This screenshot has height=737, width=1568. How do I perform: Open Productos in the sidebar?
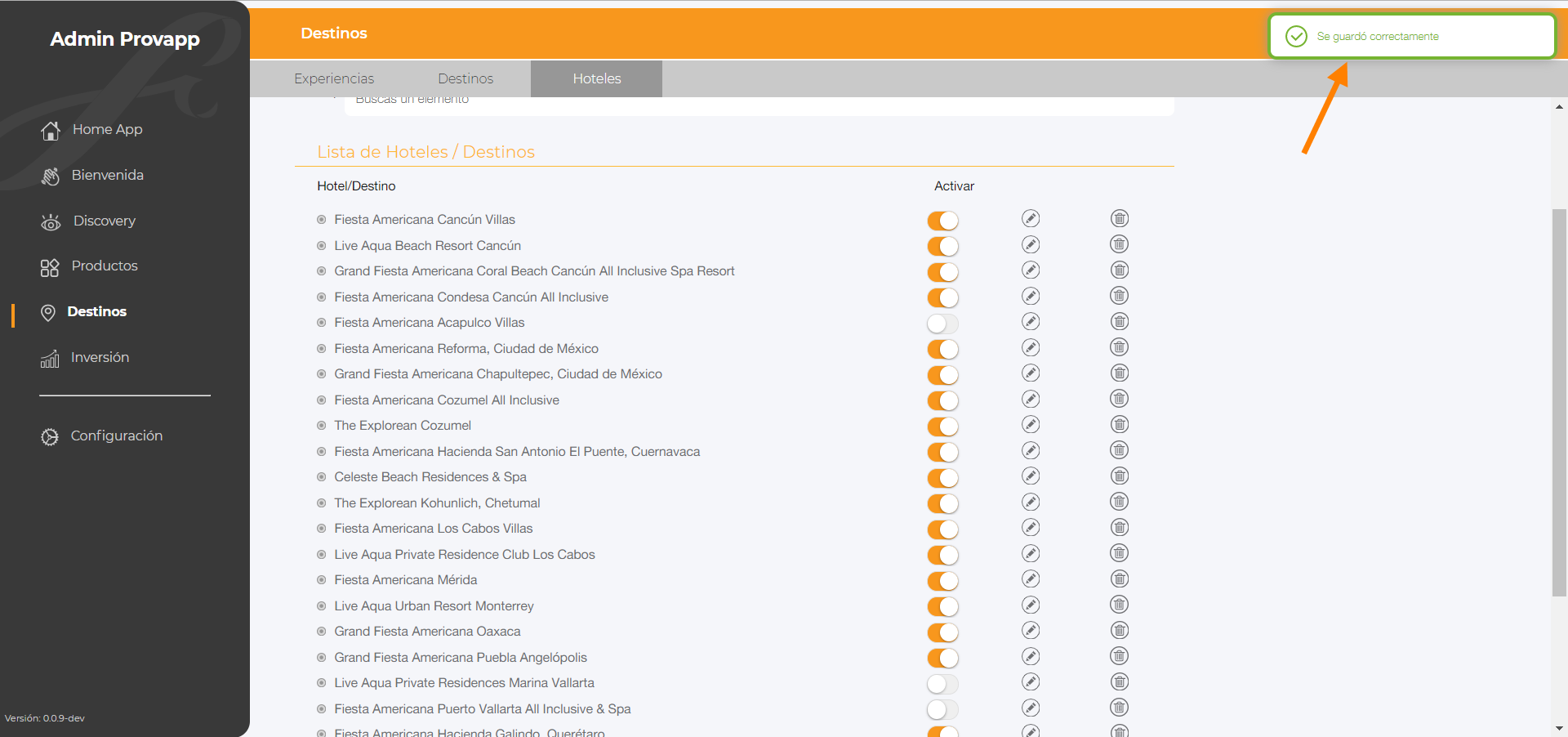coord(89,266)
